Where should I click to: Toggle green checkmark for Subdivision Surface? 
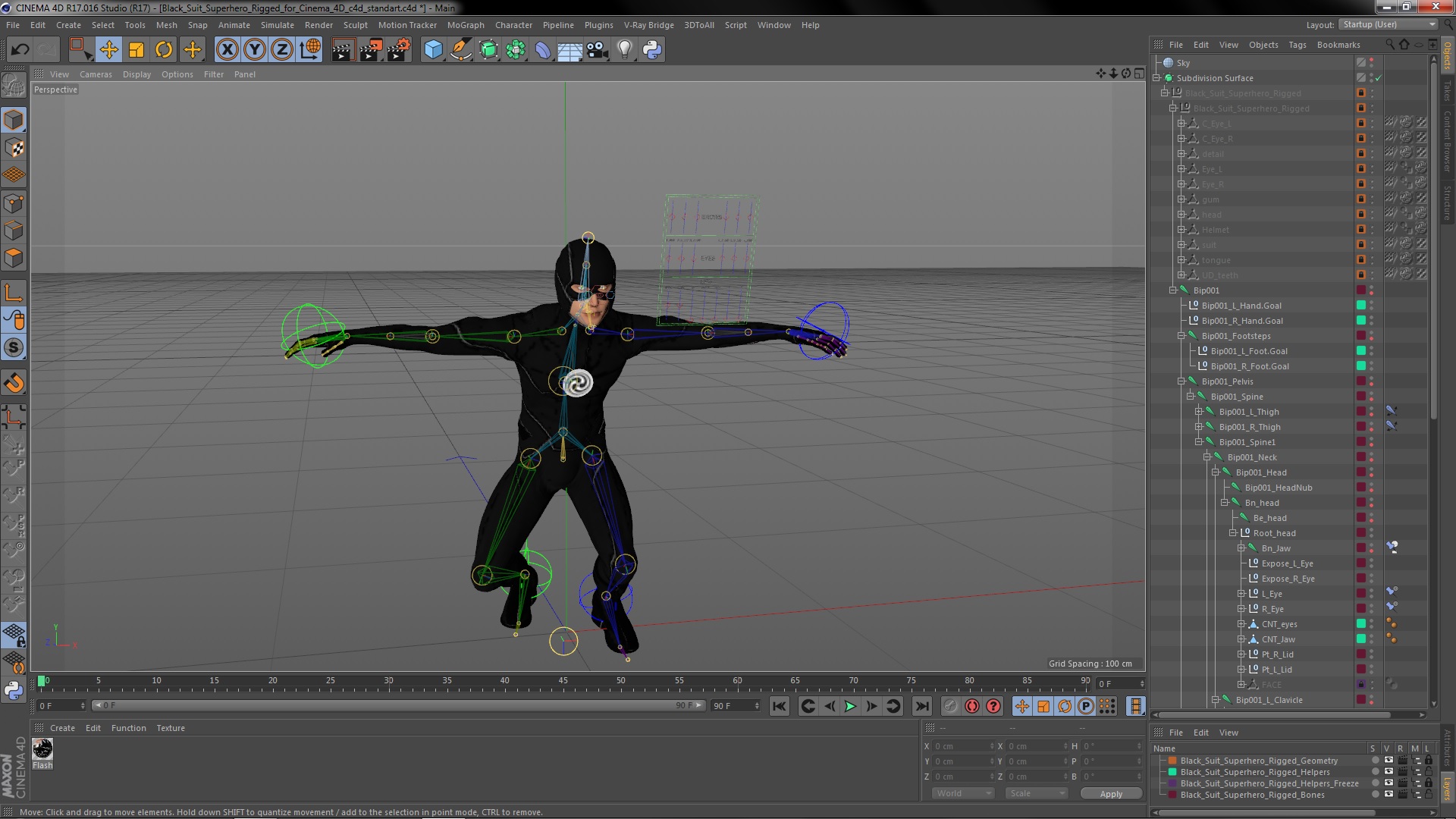(x=1379, y=78)
